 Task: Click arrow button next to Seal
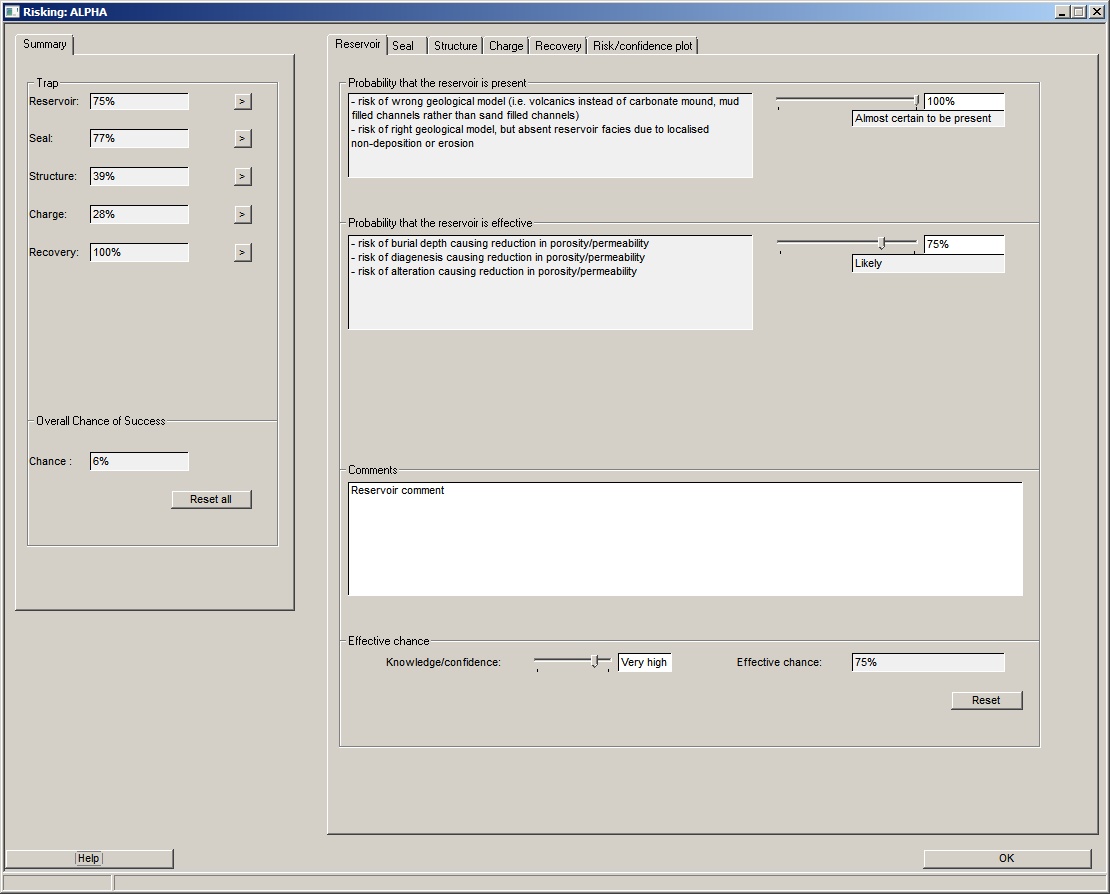click(x=242, y=139)
